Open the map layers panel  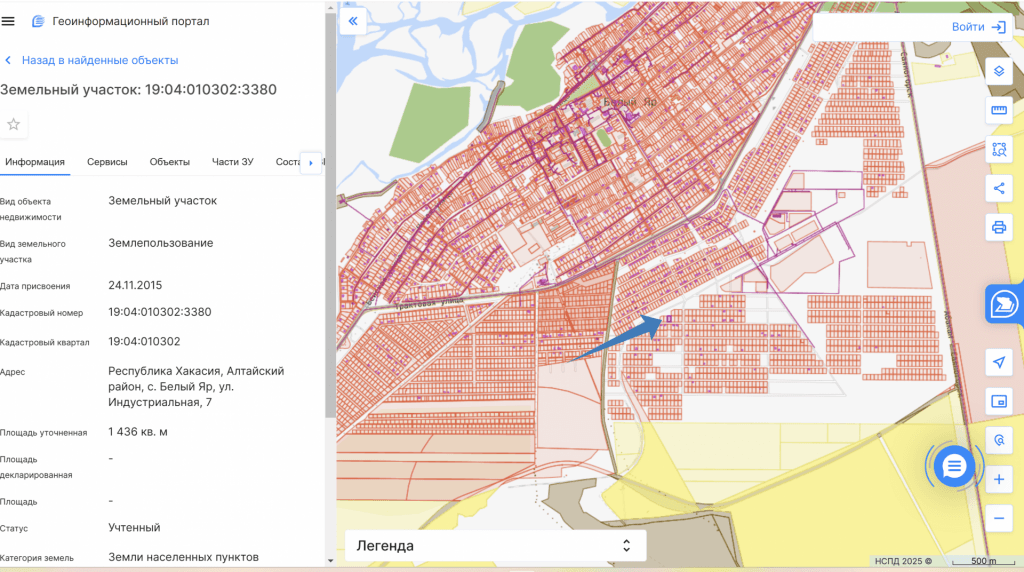(x=998, y=71)
